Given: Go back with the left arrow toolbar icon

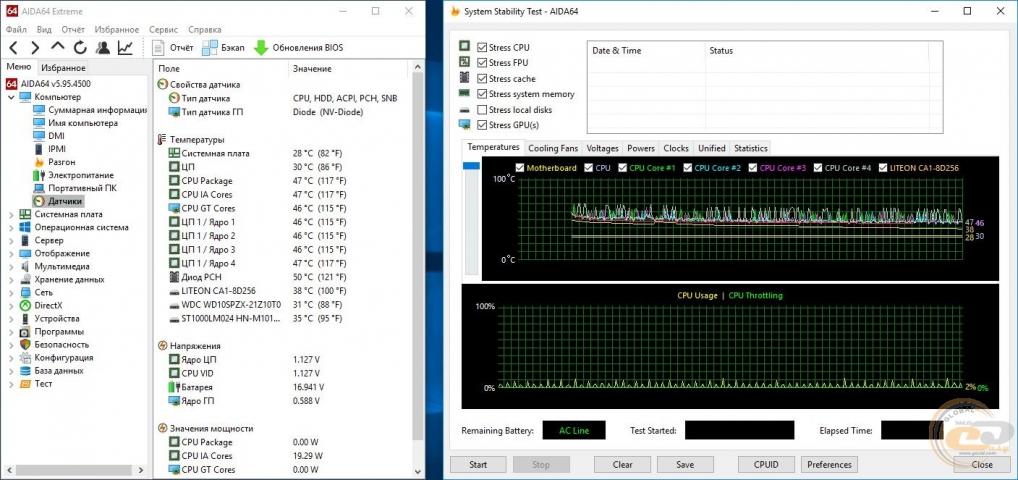Looking at the screenshot, I should [13, 47].
